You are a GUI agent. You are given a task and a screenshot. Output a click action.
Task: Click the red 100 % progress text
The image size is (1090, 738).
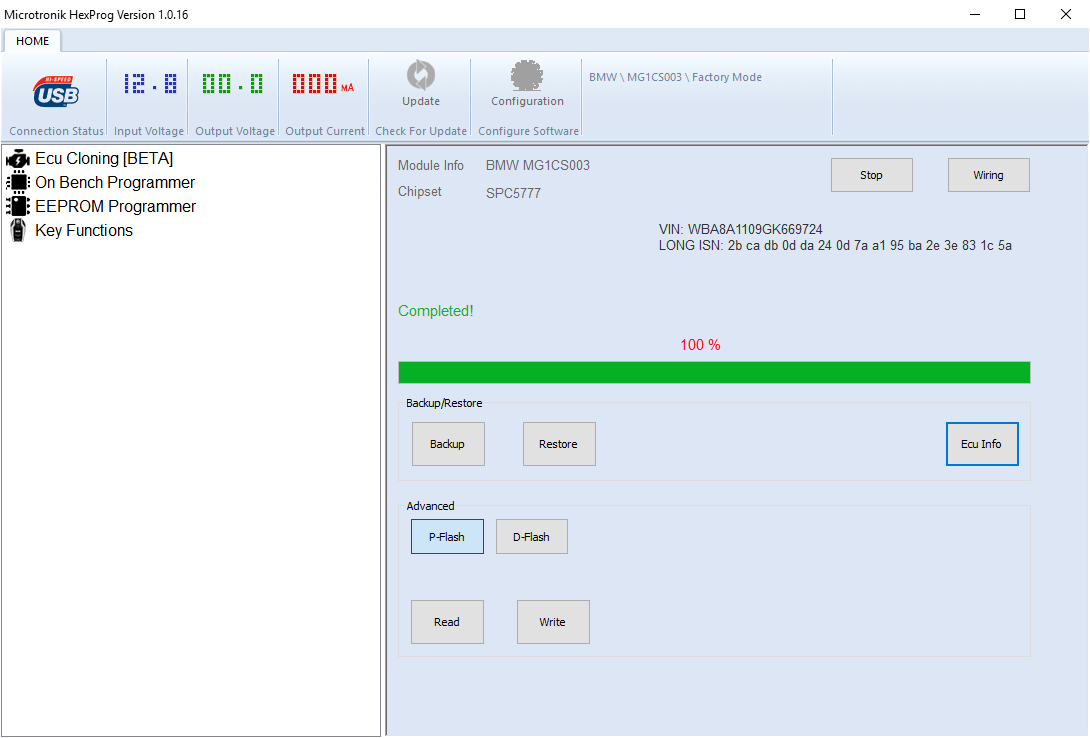pos(700,345)
